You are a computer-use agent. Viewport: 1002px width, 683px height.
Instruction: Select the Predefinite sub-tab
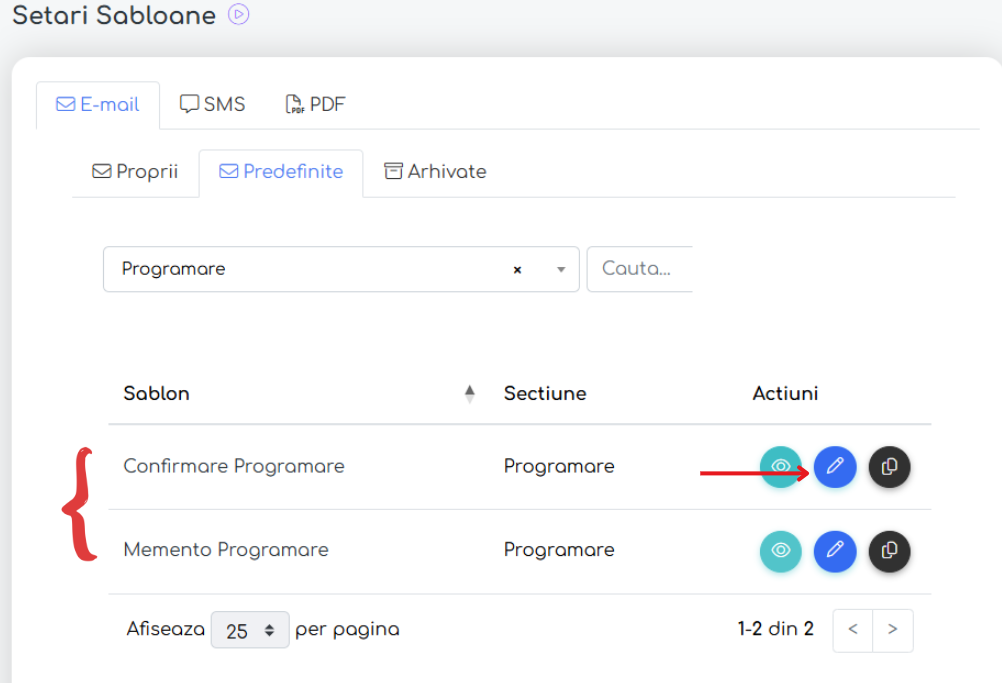[281, 172]
